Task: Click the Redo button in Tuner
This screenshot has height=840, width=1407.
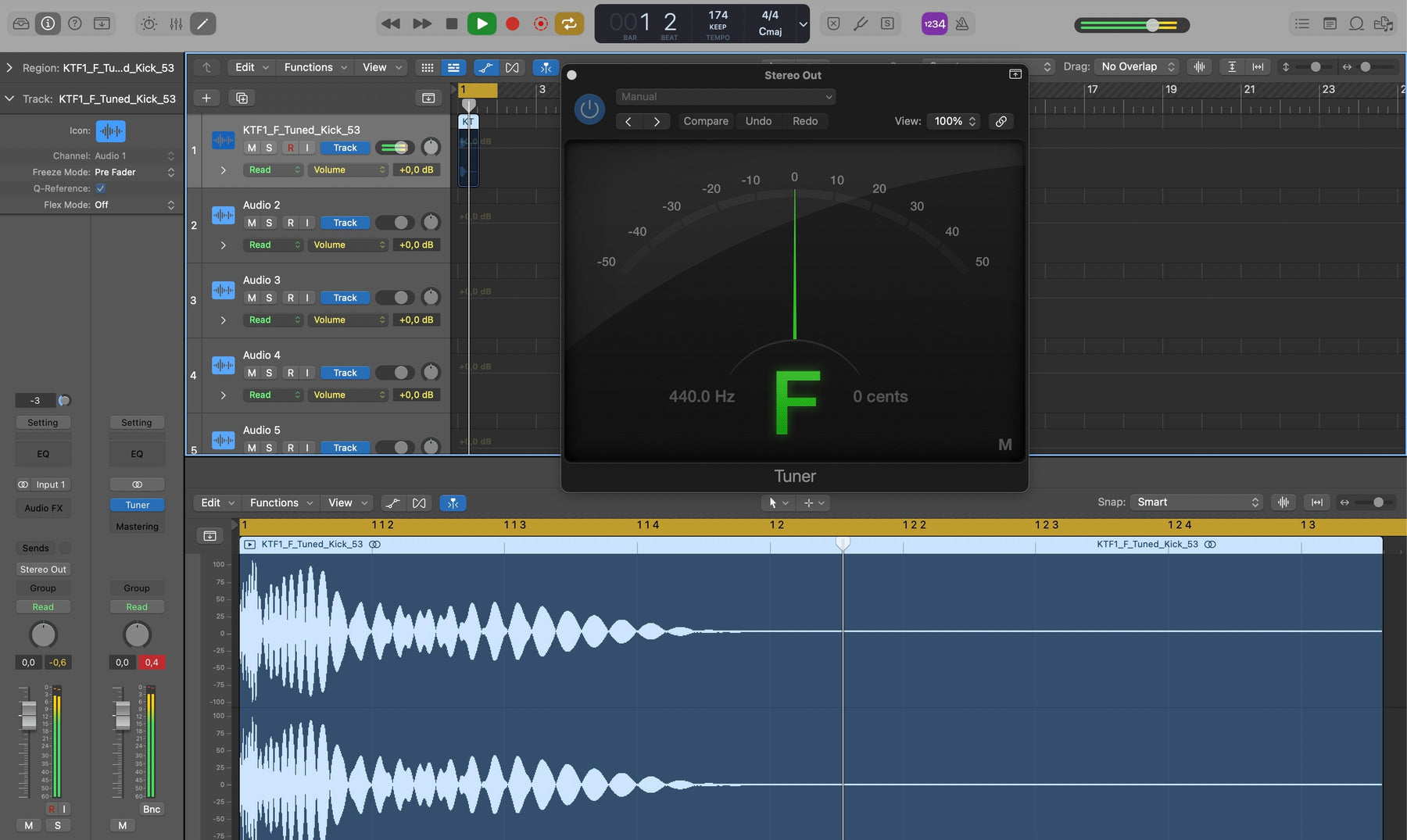Action: coord(805,121)
